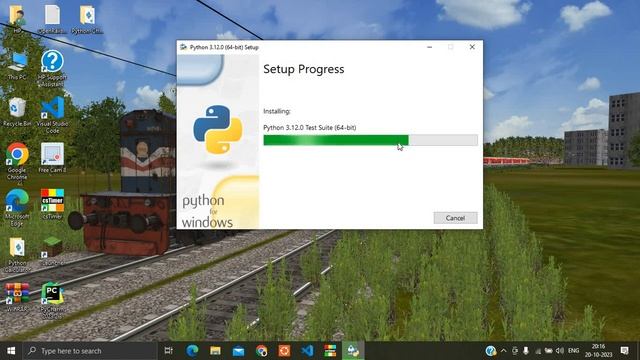Screen dimensions: 640x360
Task: Launch PyCharm from desktop
Action: click(52, 300)
